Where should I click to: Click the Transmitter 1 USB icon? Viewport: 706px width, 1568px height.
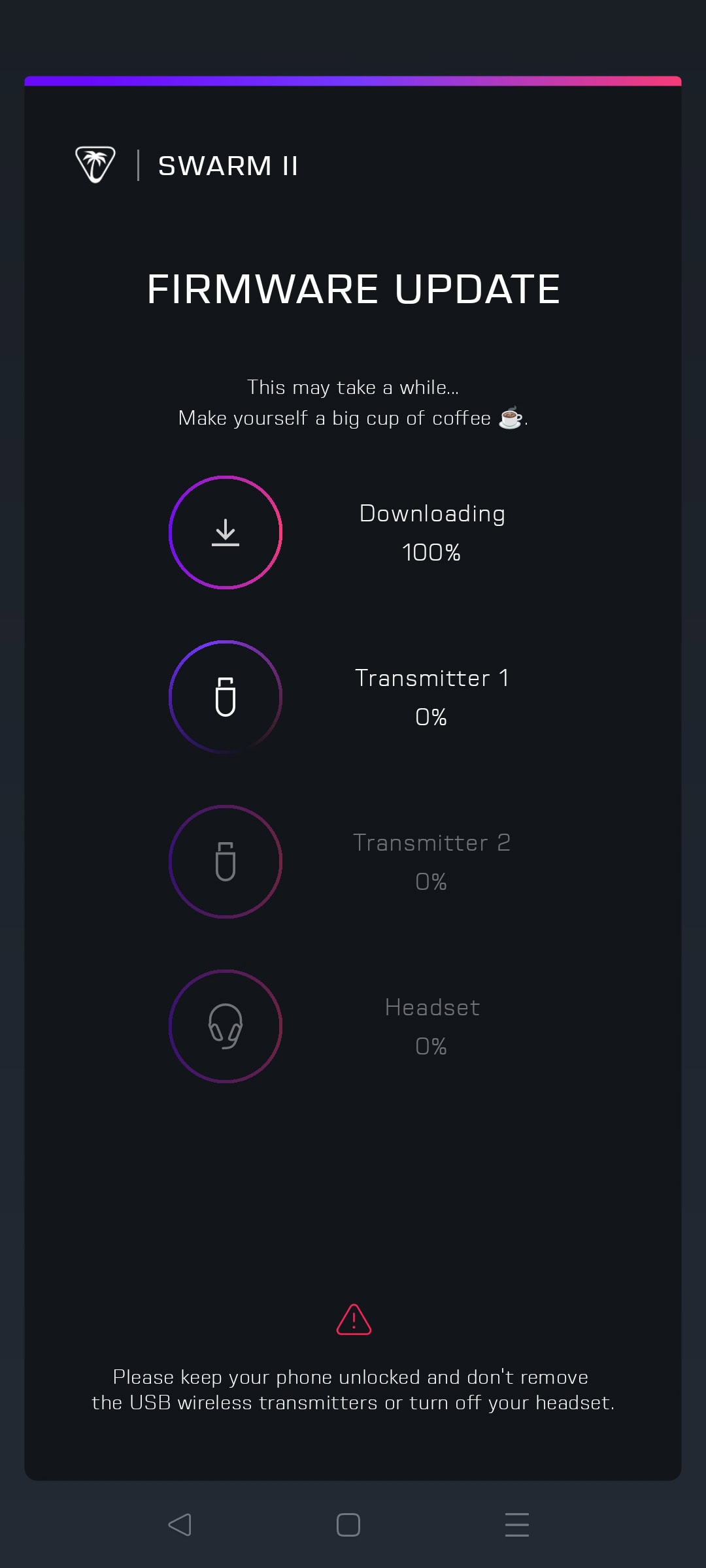(226, 698)
